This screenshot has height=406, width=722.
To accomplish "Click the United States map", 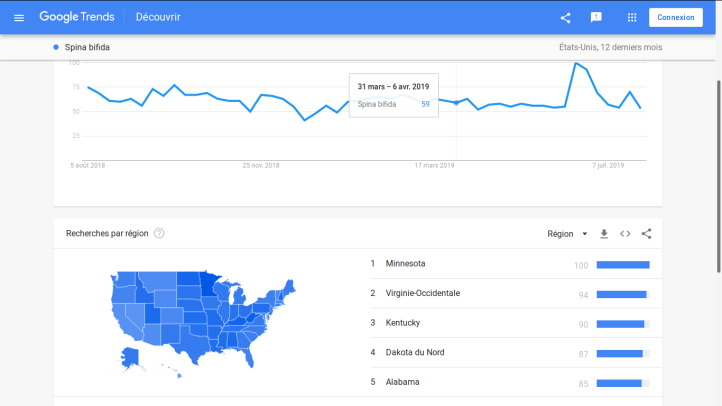I will click(205, 315).
